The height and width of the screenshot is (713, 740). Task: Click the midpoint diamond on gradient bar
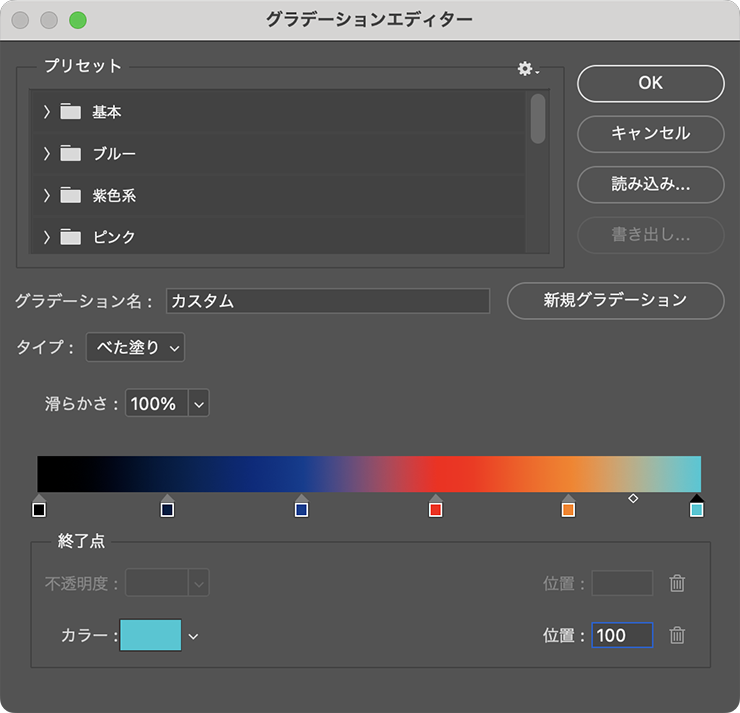[633, 497]
